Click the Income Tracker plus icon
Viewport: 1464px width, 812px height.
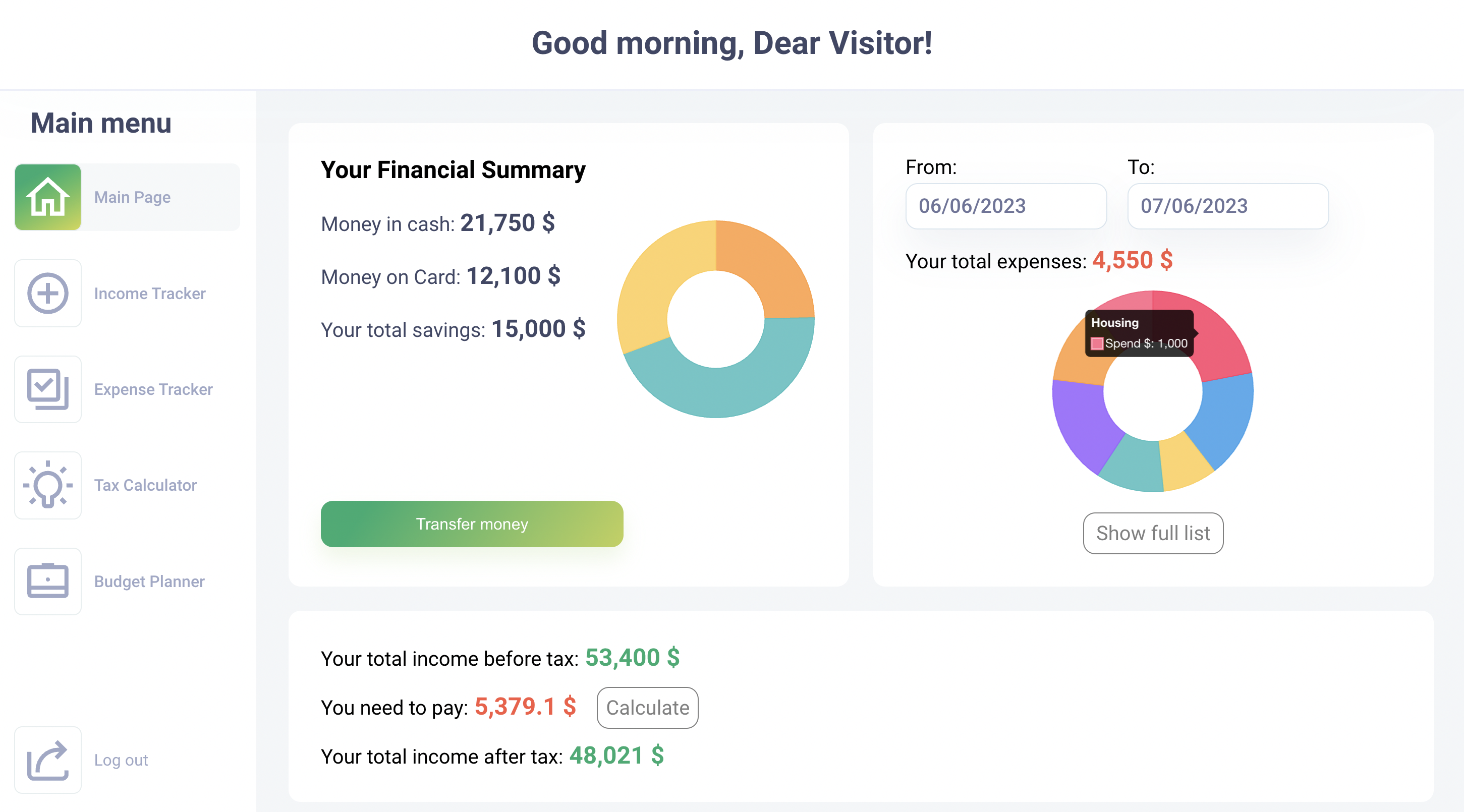48,293
